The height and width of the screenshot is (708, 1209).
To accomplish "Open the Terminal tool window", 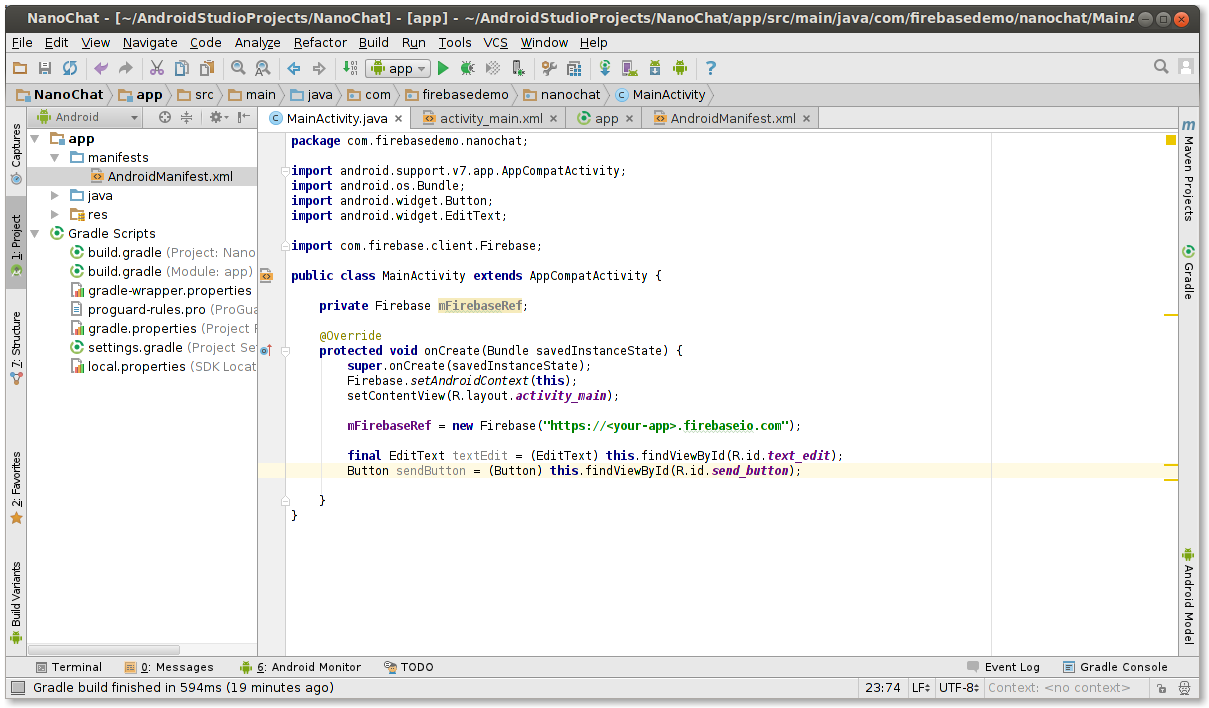I will [x=68, y=667].
